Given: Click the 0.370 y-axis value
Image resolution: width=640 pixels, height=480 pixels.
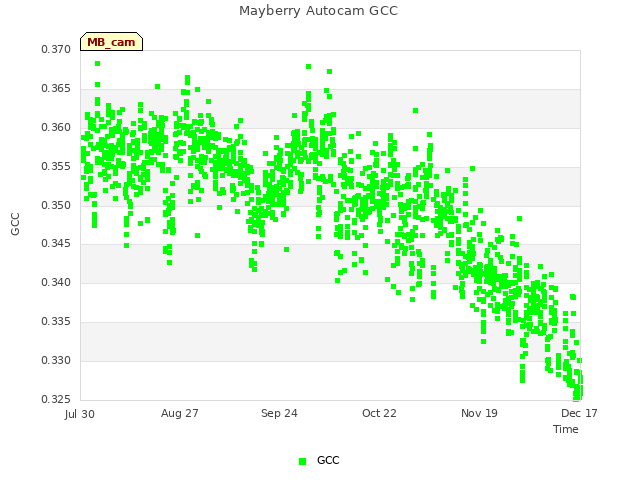Looking at the screenshot, I should pyautogui.click(x=56, y=50).
